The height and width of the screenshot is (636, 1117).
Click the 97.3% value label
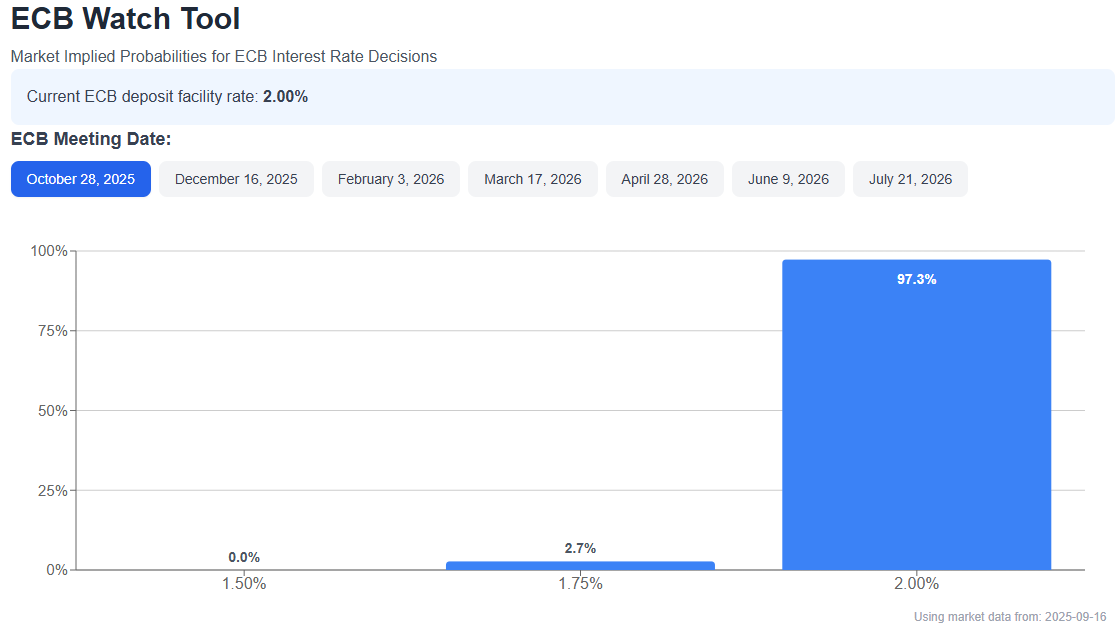(x=916, y=280)
